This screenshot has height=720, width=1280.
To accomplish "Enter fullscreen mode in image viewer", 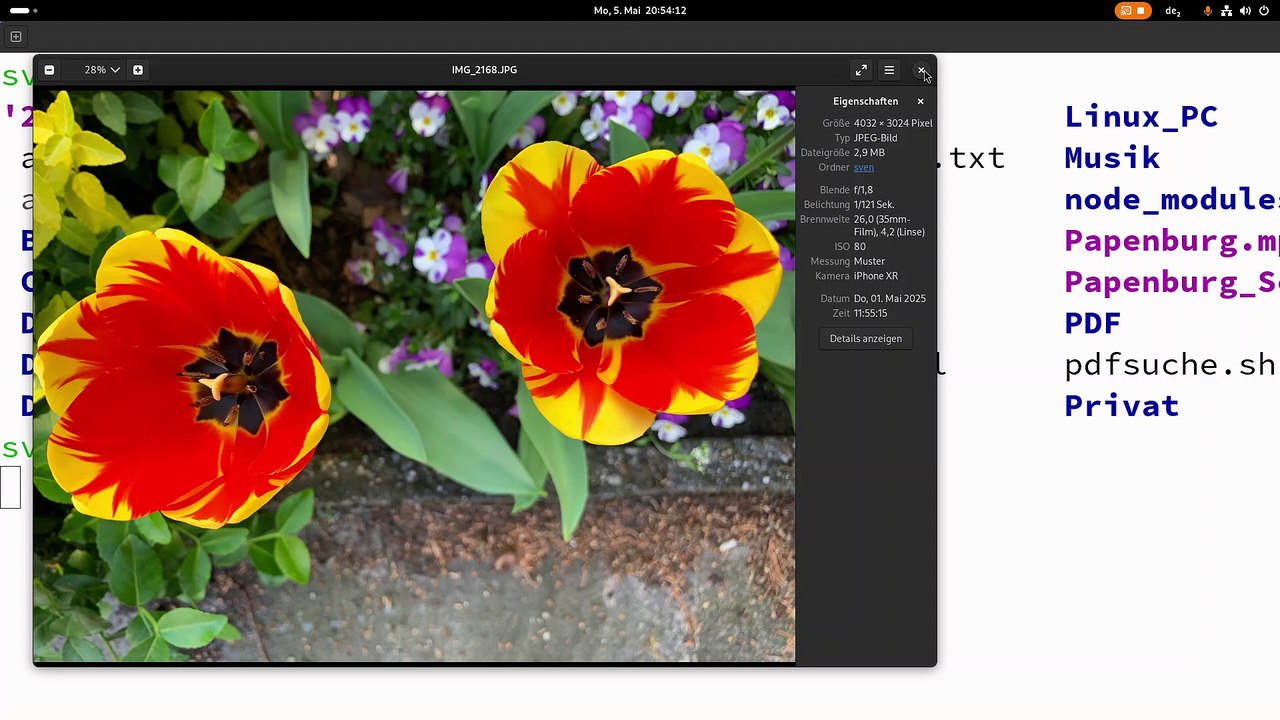I will point(861,70).
